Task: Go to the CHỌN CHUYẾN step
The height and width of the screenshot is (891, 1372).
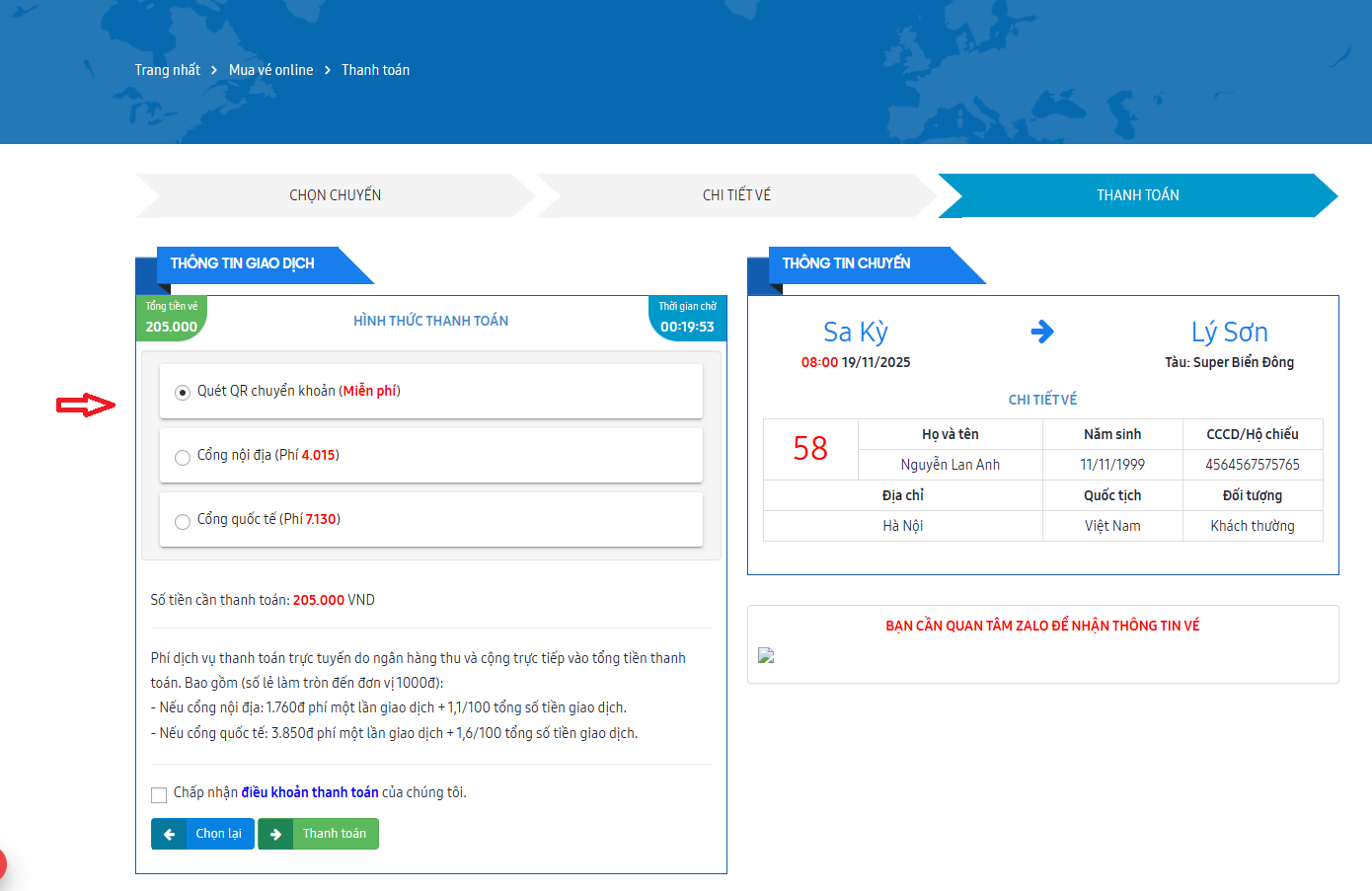Action: (x=335, y=195)
